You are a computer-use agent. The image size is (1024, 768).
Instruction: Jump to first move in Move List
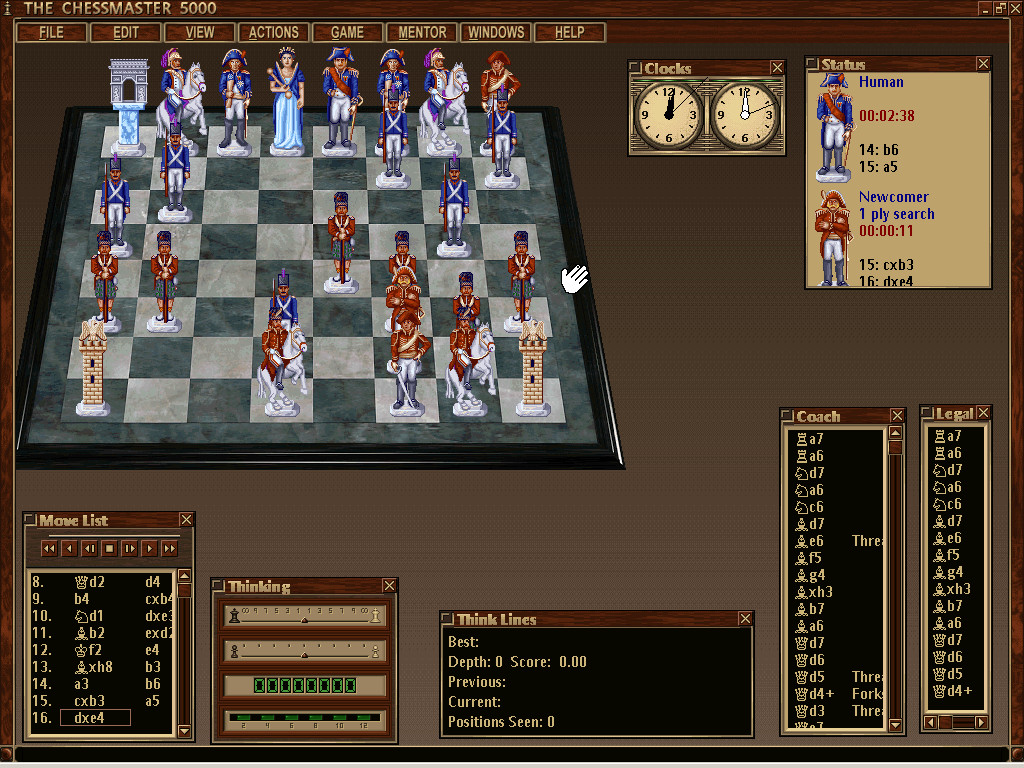click(x=49, y=549)
